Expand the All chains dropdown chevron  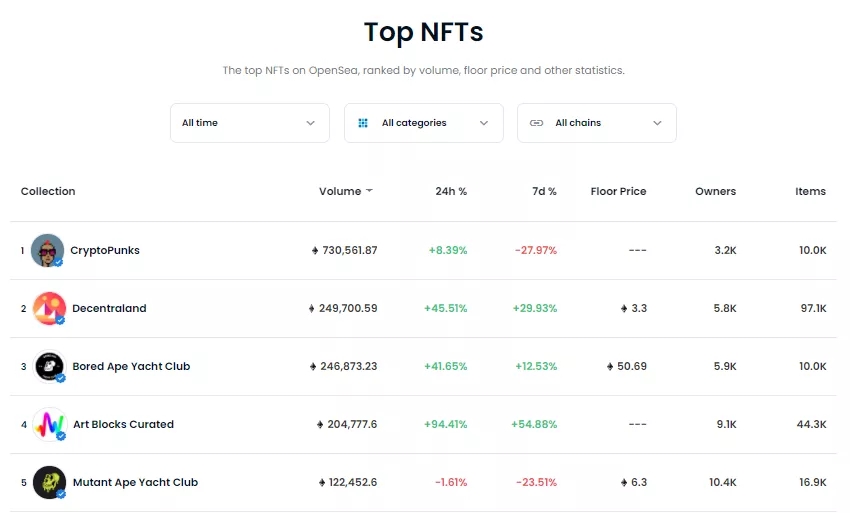(x=657, y=123)
